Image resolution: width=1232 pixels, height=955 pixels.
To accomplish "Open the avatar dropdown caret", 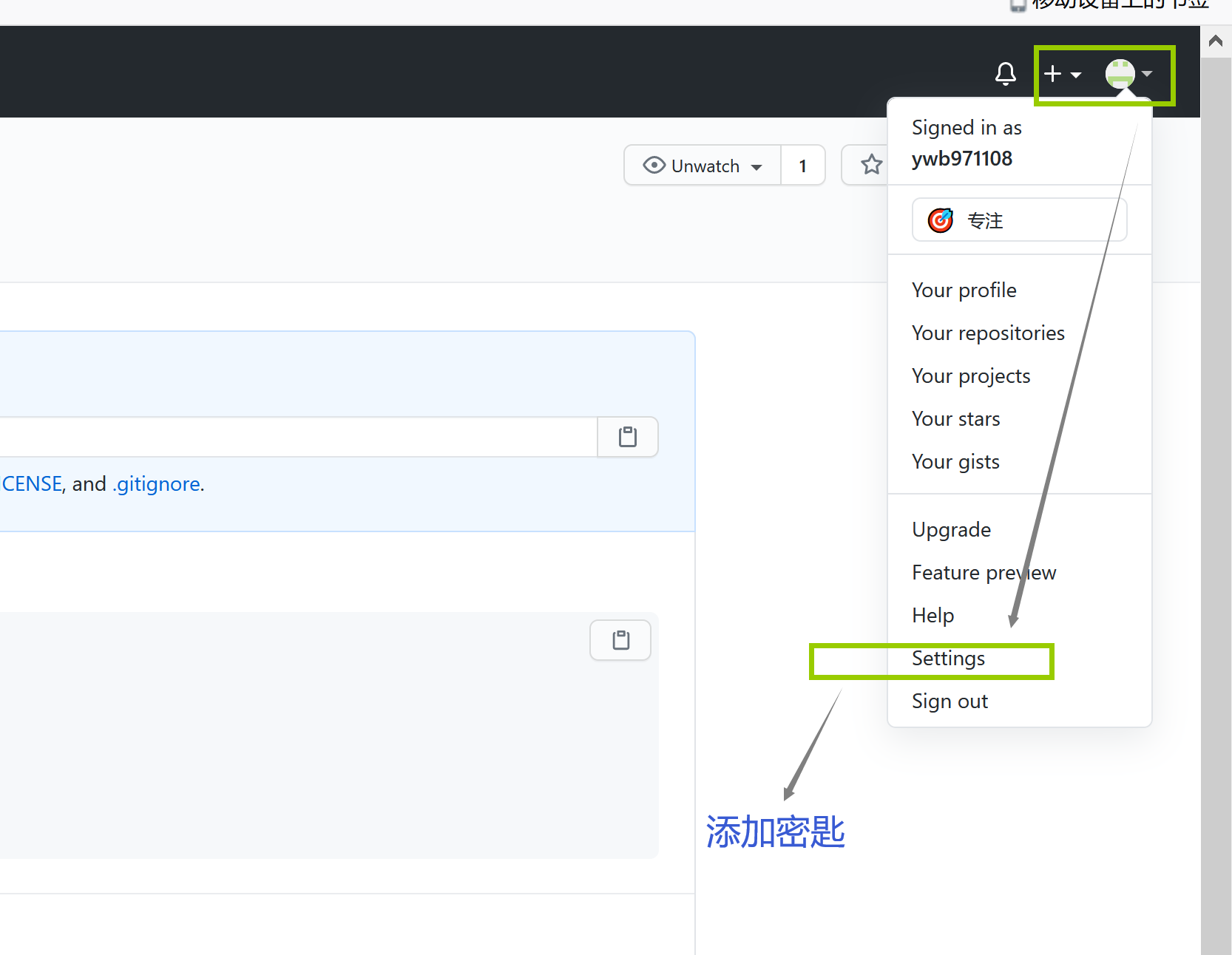I will coord(1146,74).
